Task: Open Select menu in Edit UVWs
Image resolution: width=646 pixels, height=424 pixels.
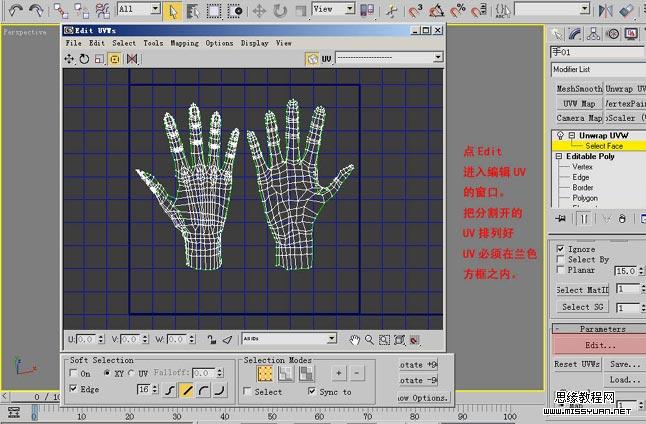Action: click(124, 43)
